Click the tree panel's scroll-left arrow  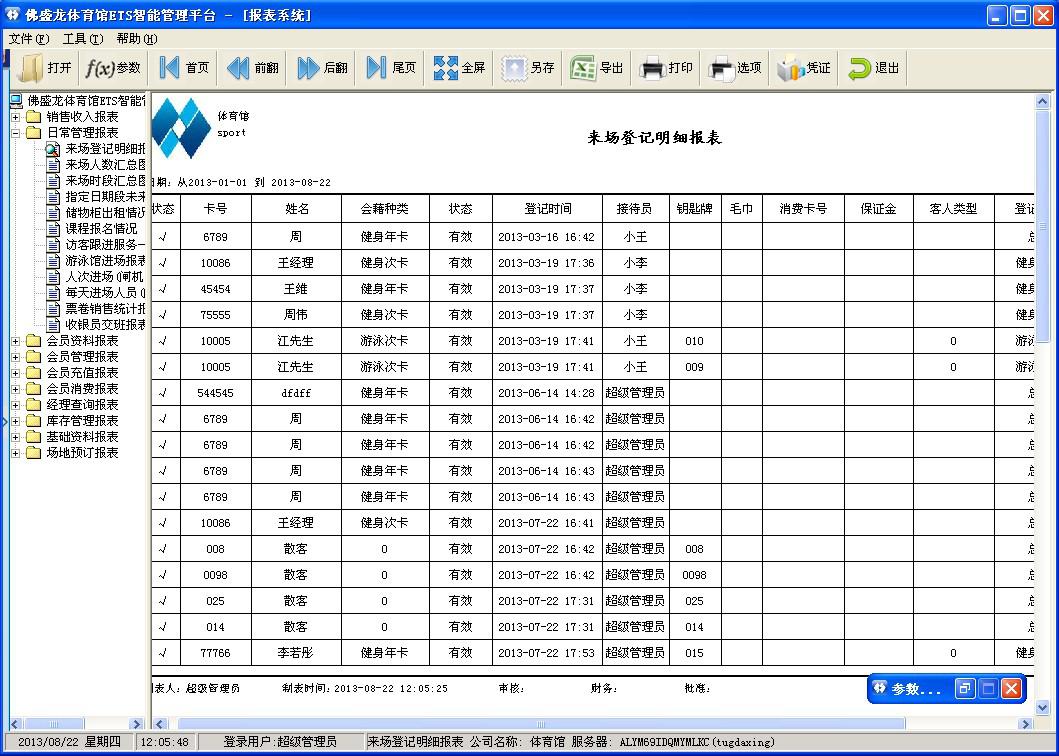16,724
